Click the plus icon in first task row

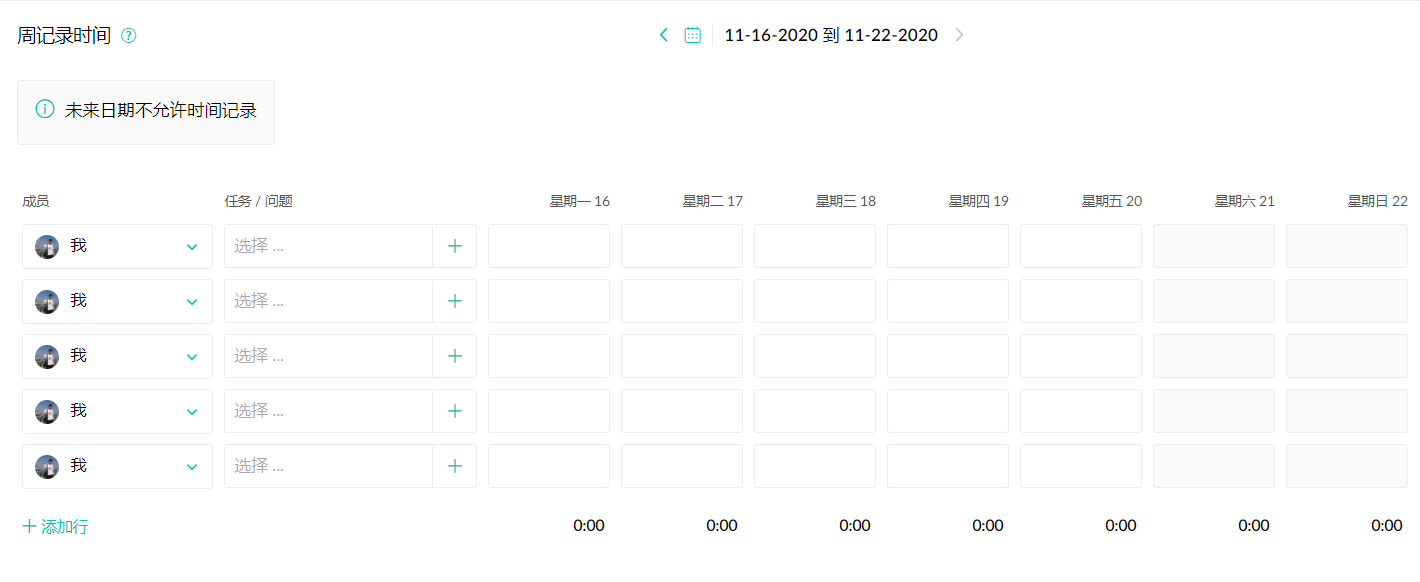click(x=455, y=246)
